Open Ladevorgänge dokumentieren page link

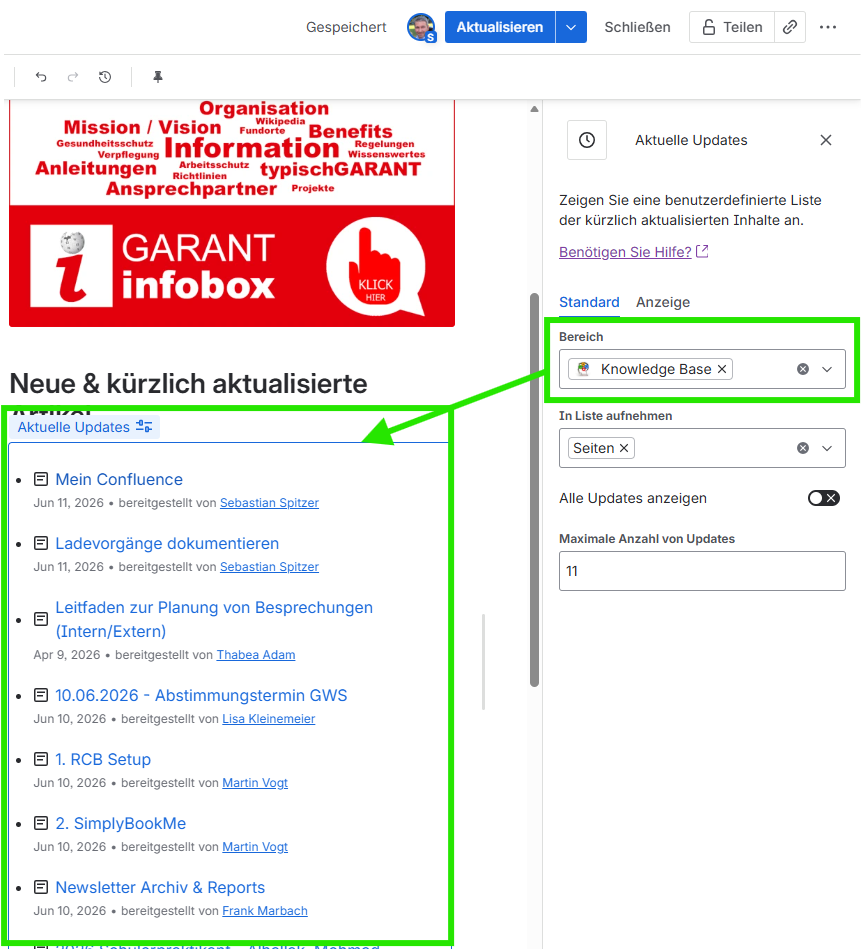(x=167, y=543)
